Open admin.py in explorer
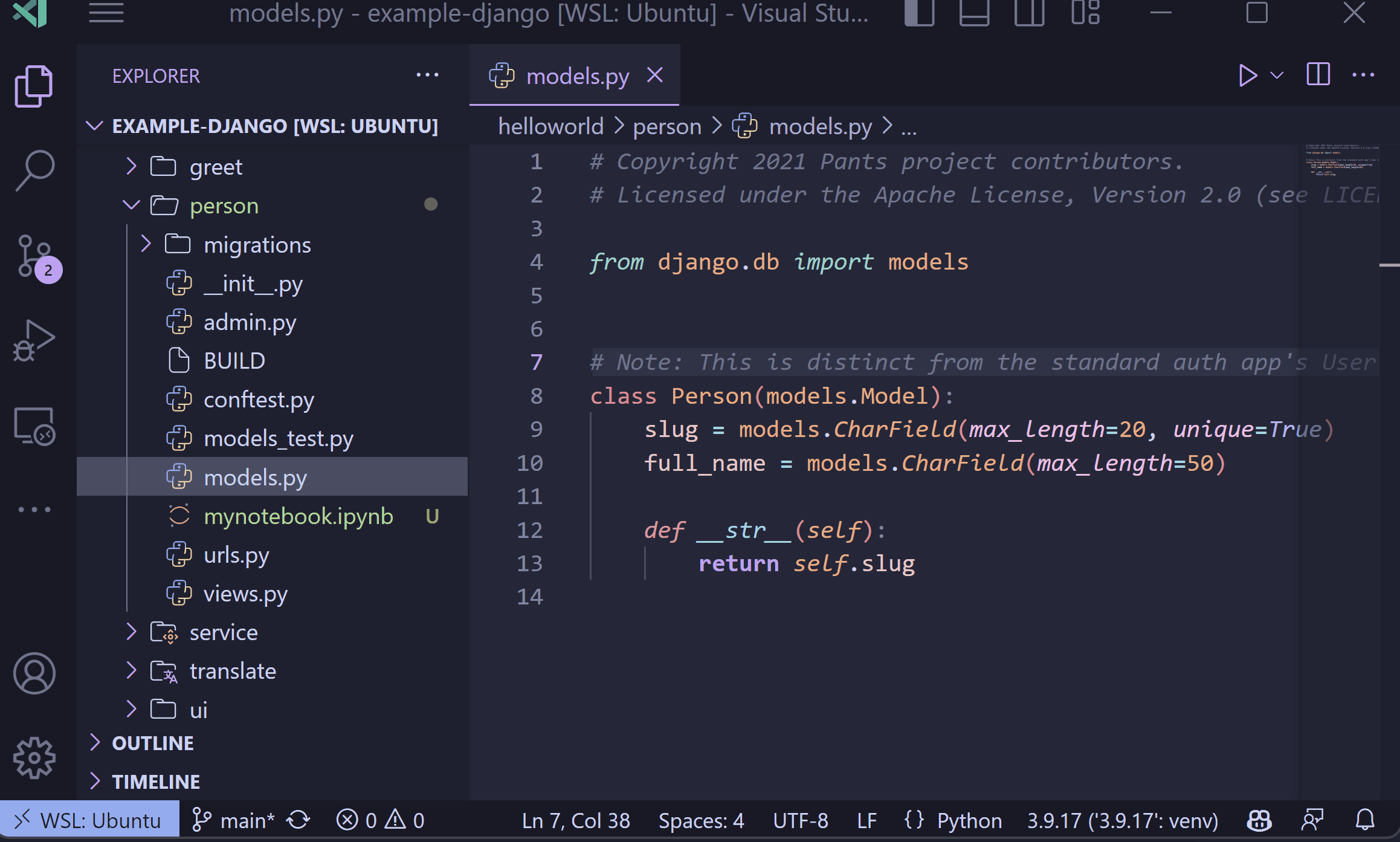 pos(272,322)
